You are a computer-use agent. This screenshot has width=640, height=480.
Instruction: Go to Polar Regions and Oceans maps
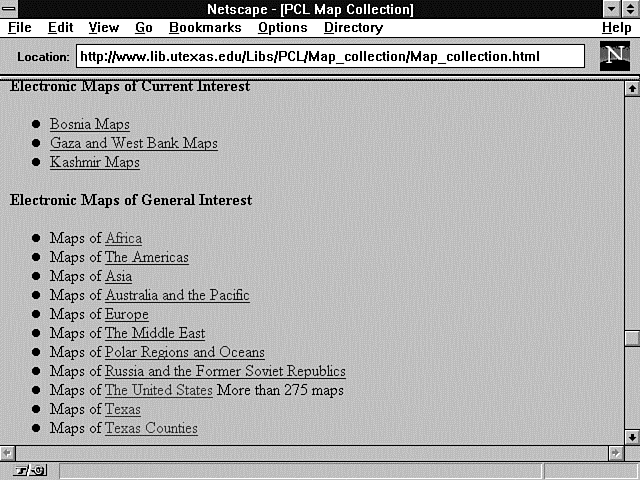184,353
